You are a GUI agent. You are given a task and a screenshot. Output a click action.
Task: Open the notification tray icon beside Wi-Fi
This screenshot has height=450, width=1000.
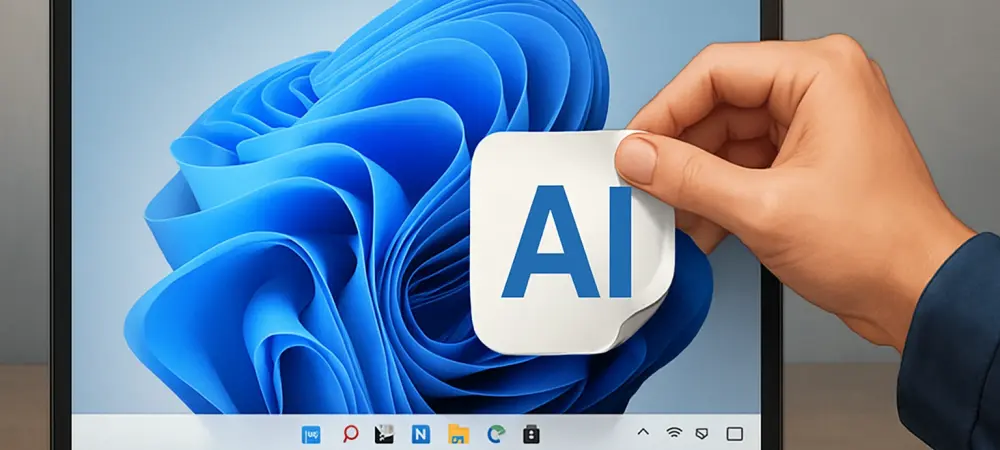click(x=703, y=433)
